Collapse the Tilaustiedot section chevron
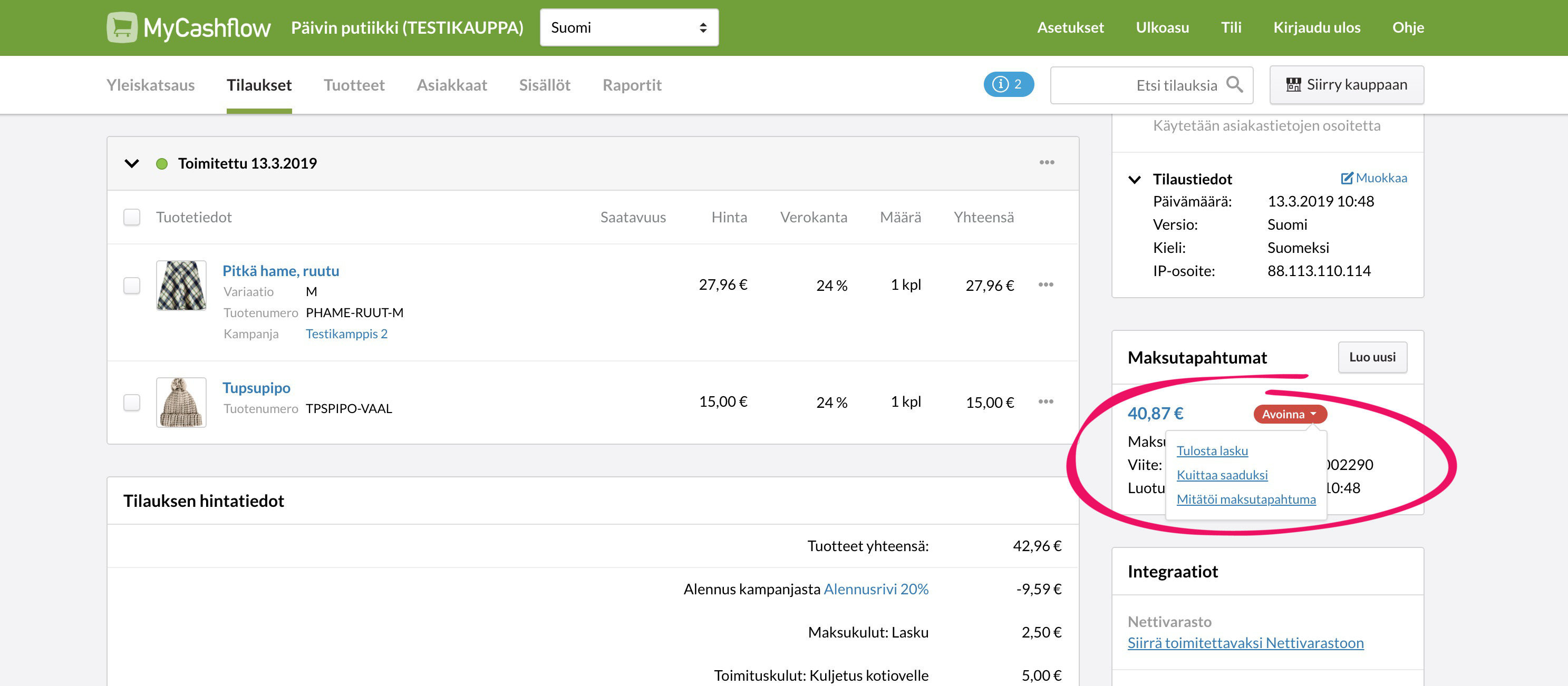 pyautogui.click(x=1134, y=180)
